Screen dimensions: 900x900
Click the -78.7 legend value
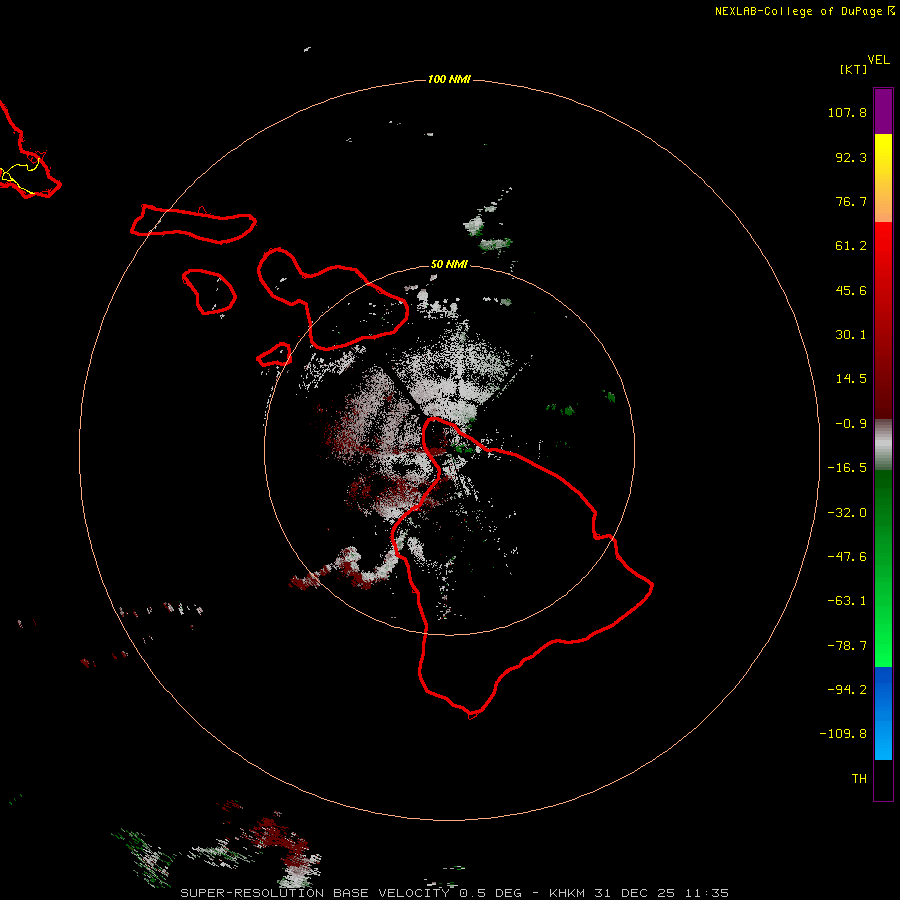(847, 646)
